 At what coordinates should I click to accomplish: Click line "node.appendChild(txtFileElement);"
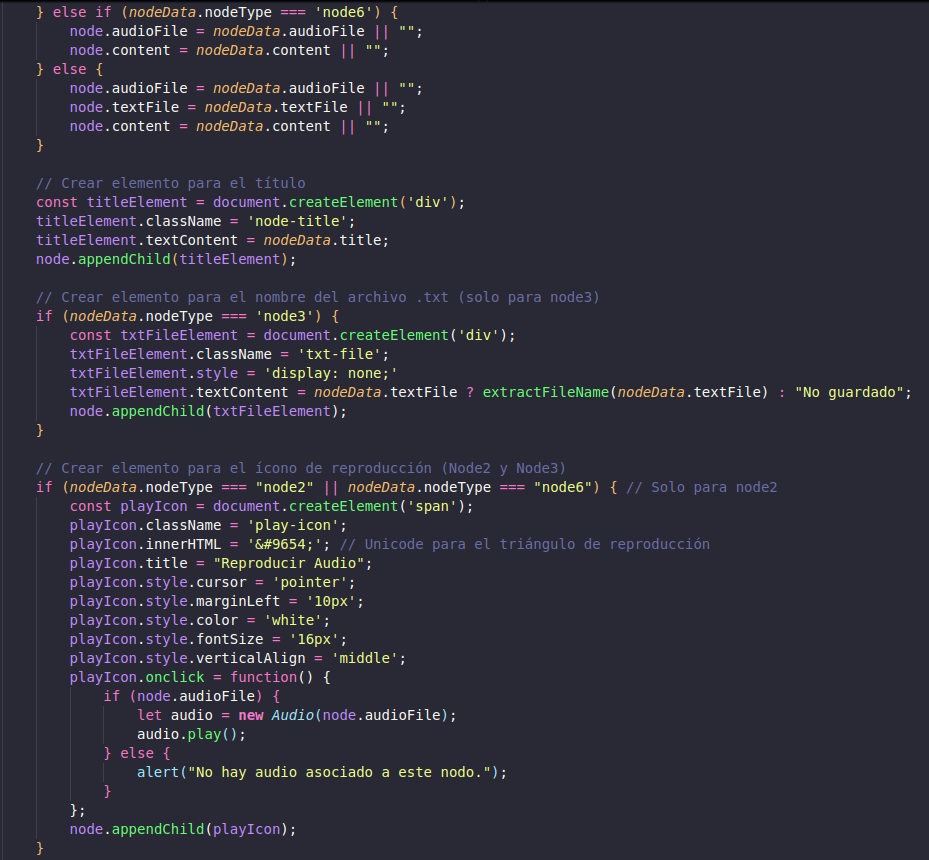point(208,410)
